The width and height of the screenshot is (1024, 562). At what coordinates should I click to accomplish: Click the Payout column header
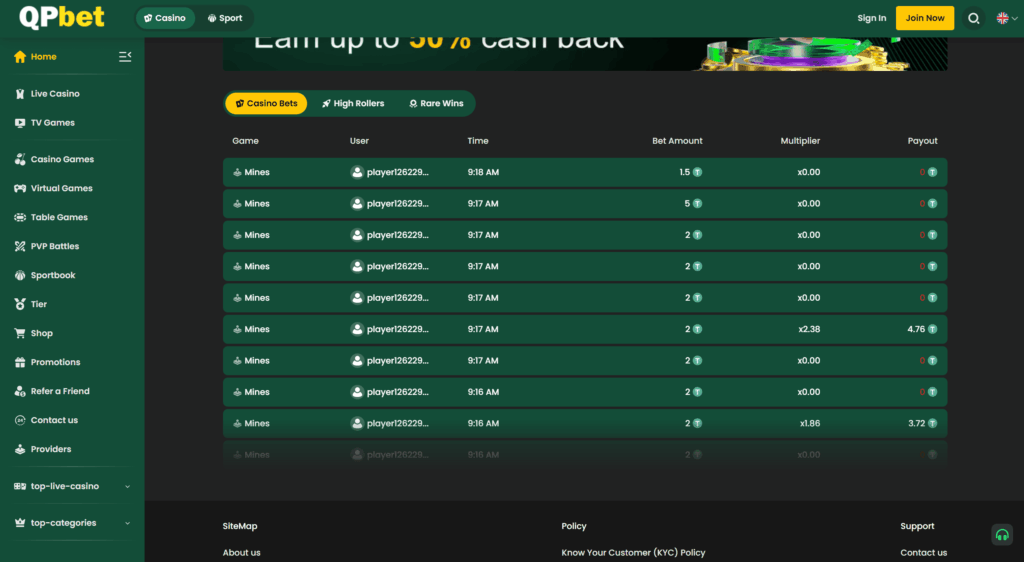[x=922, y=141]
